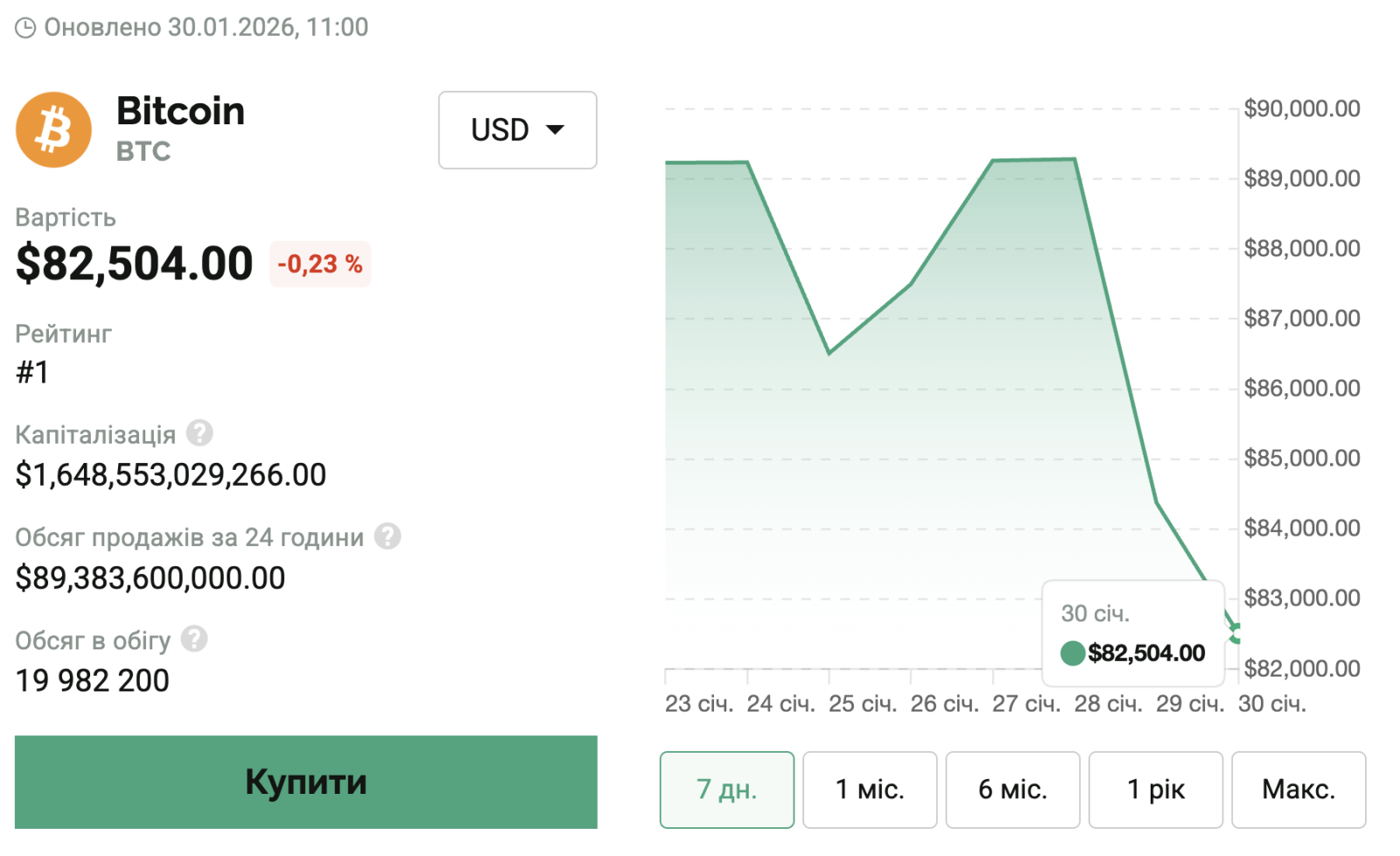The image size is (1400, 856).
Task: Click the clock icon beside the update time
Action: point(25,28)
